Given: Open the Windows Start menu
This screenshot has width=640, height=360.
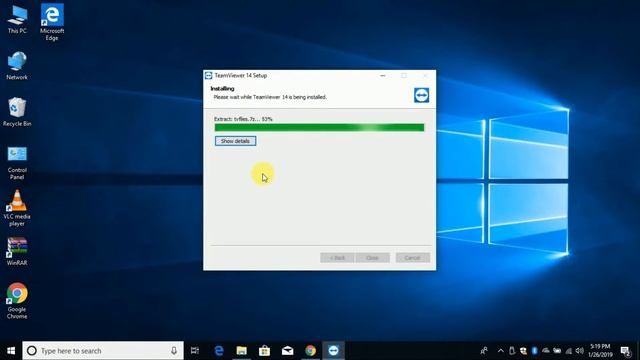Looking at the screenshot, I should 11,351.
